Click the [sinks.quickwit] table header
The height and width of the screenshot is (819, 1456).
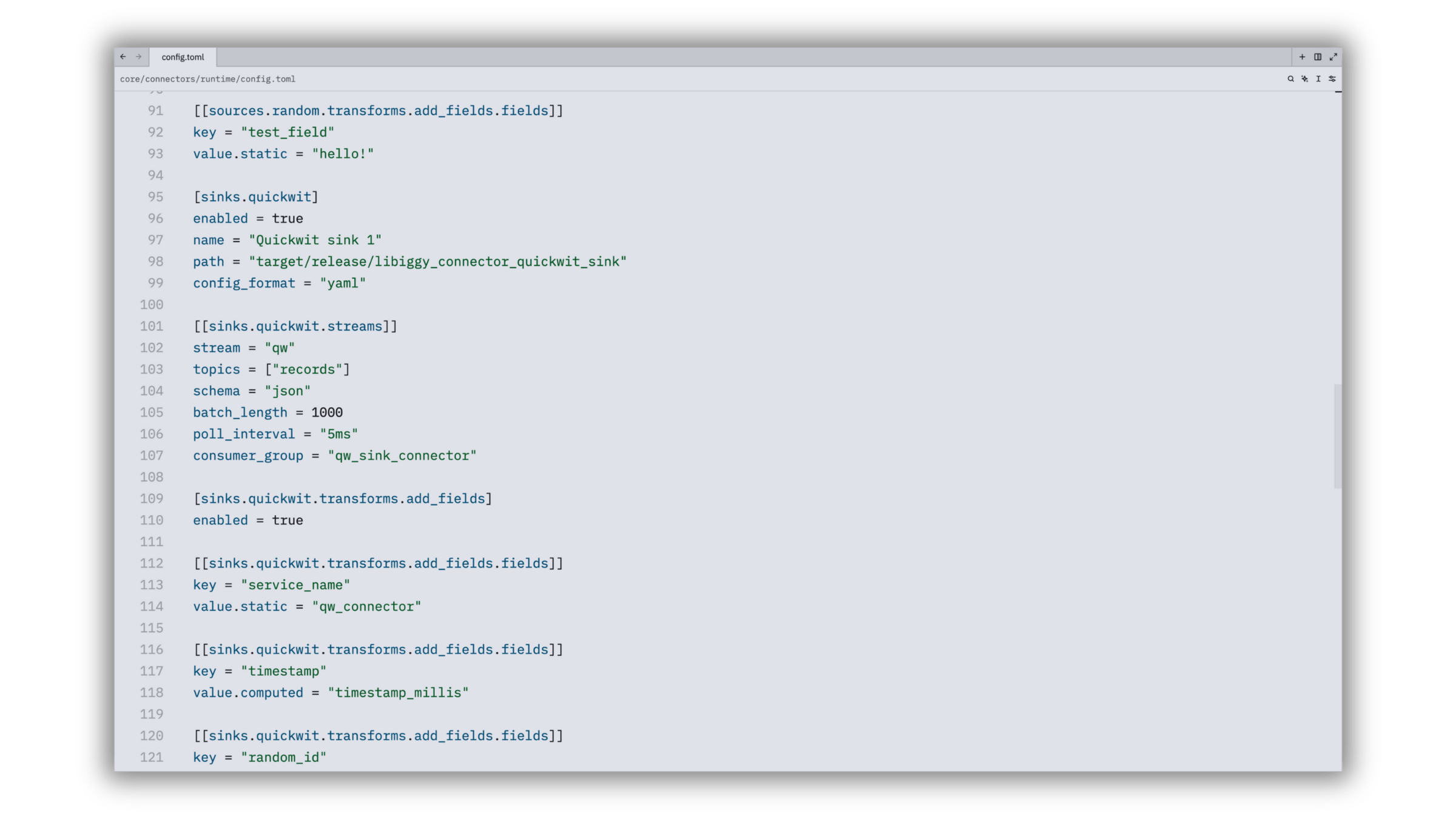256,197
